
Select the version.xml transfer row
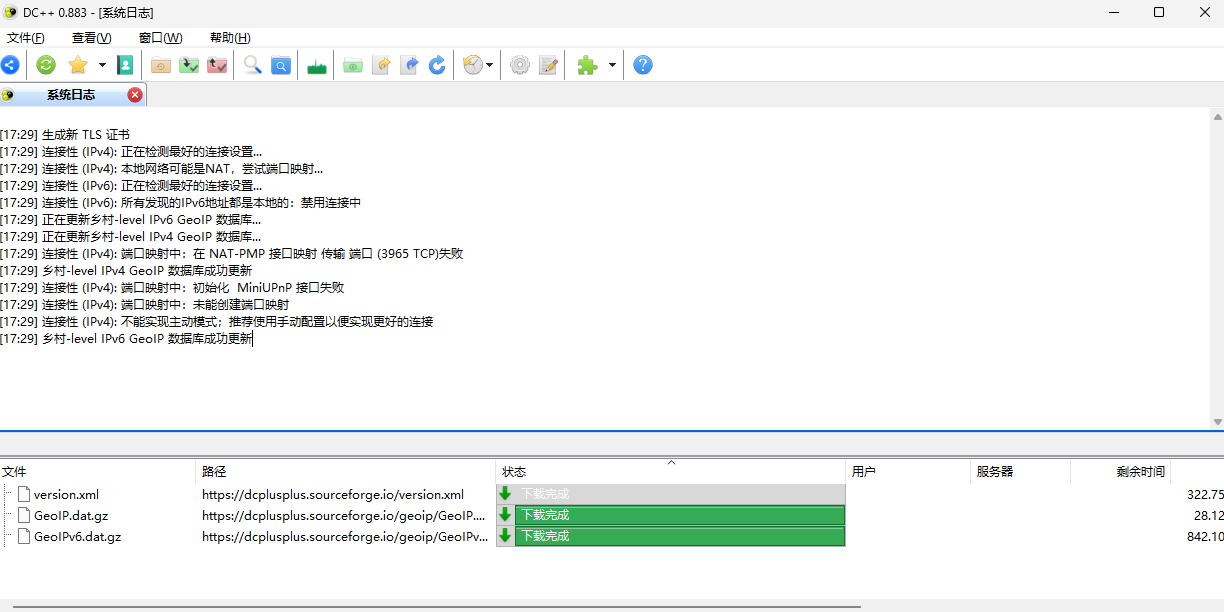pos(612,494)
